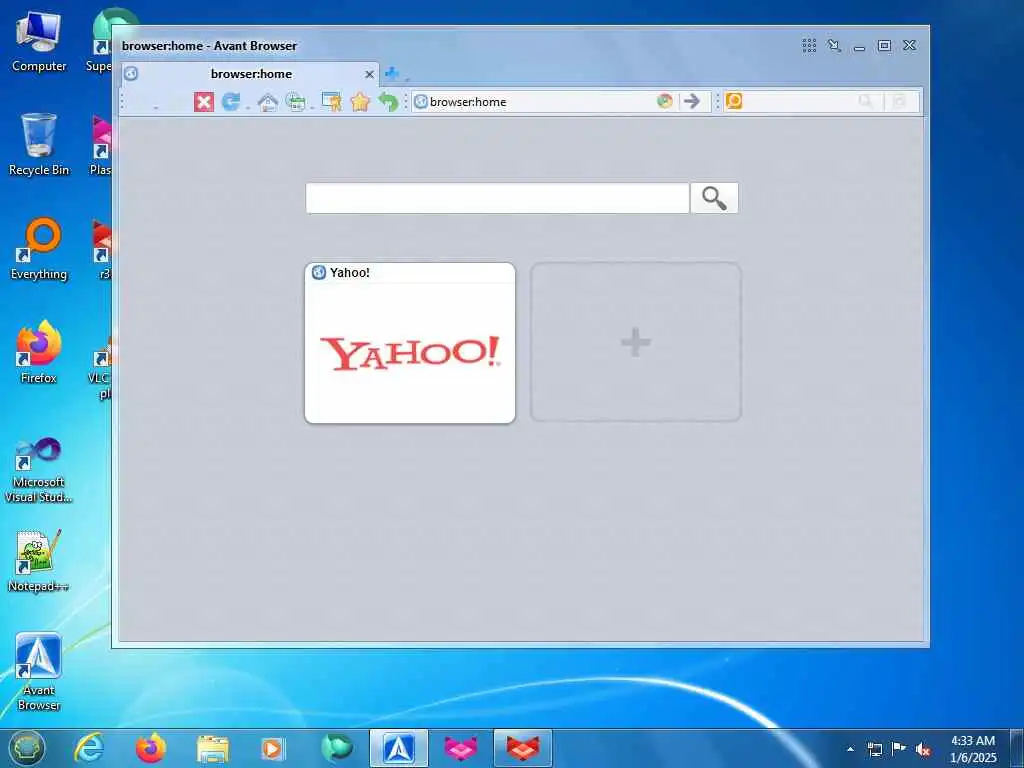Open the Favorites panel icon with star on window

332,102
